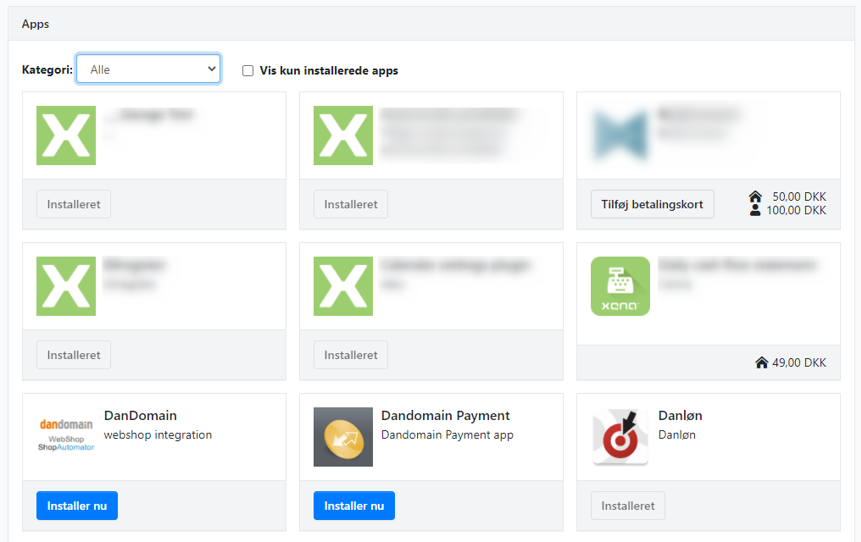The width and height of the screenshot is (861, 542).
Task: Click the 49,00 DKK price label
Action: tap(799, 363)
